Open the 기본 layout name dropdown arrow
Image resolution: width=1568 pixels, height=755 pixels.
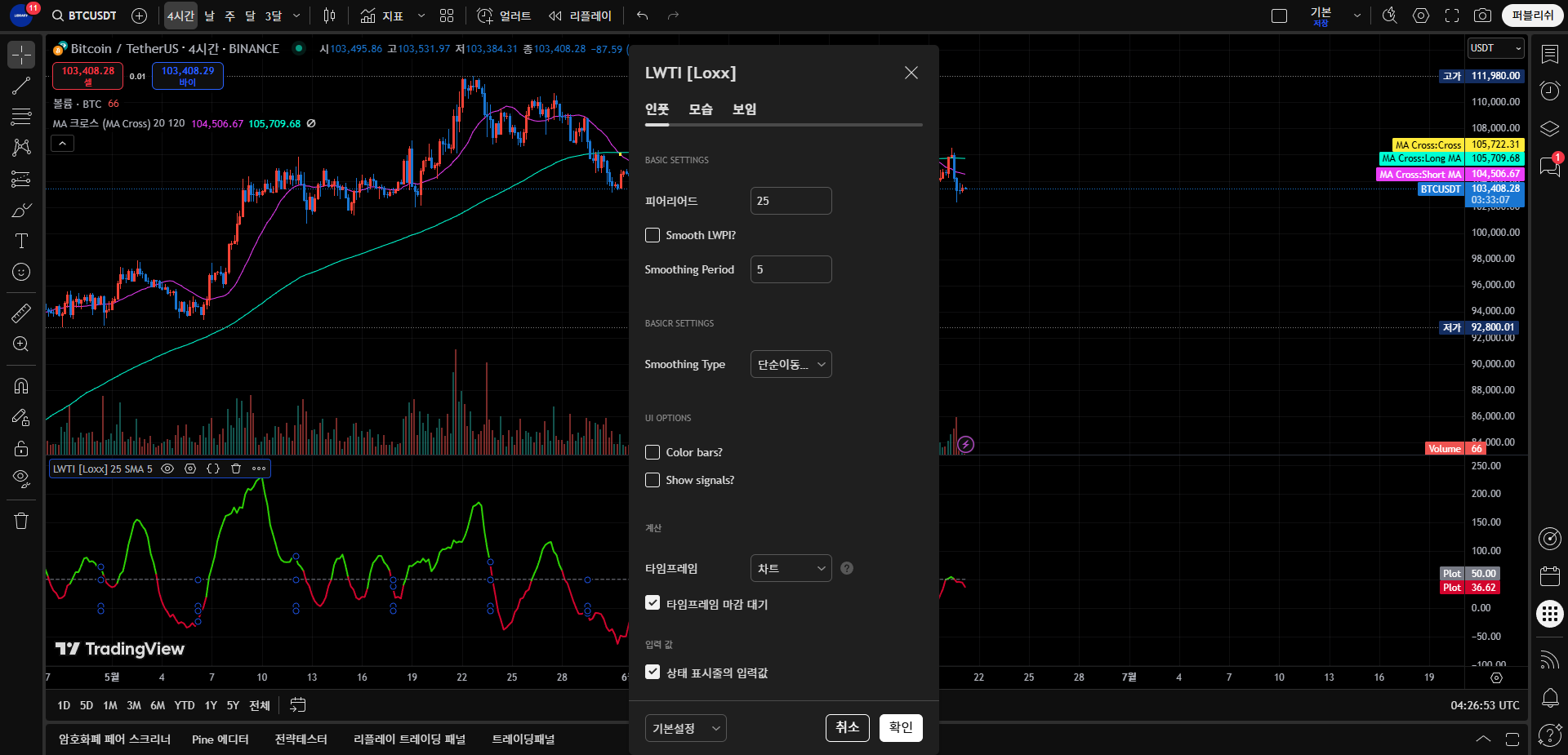tap(1357, 16)
